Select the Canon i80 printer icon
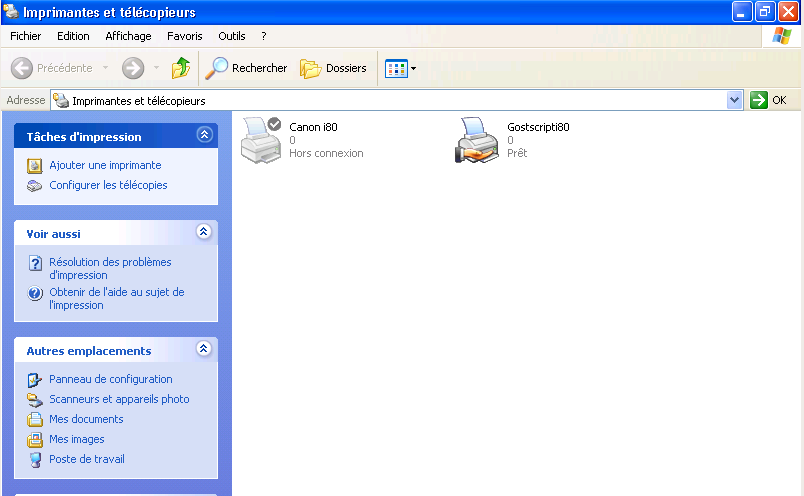The width and height of the screenshot is (804, 496). tap(261, 140)
